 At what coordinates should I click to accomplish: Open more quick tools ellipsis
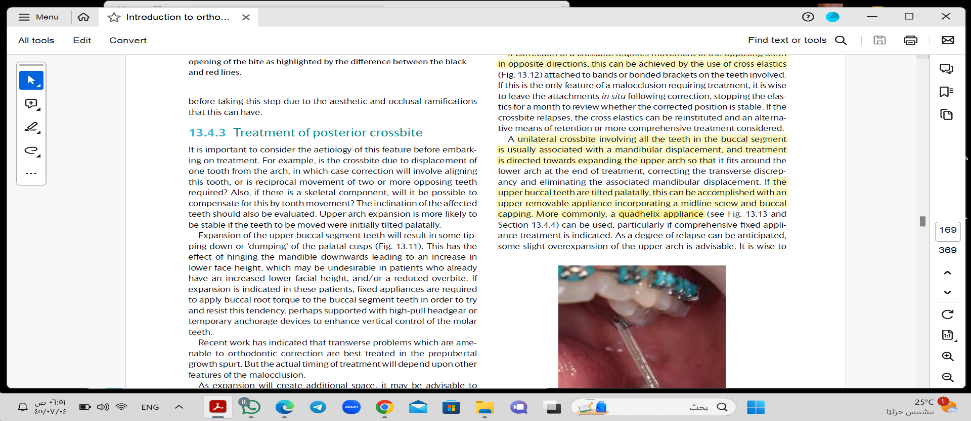point(31,173)
